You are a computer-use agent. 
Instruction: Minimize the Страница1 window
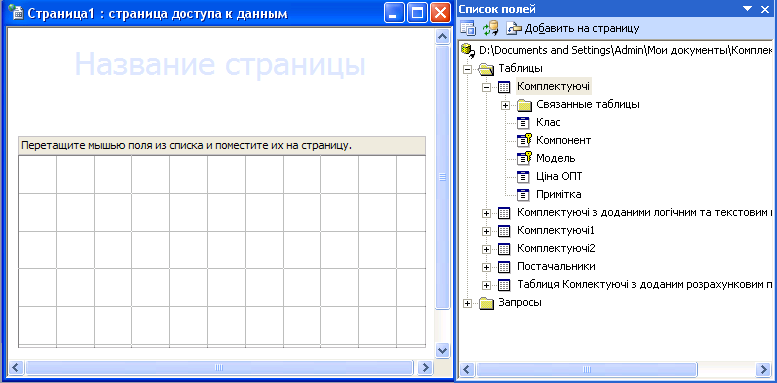(394, 12)
